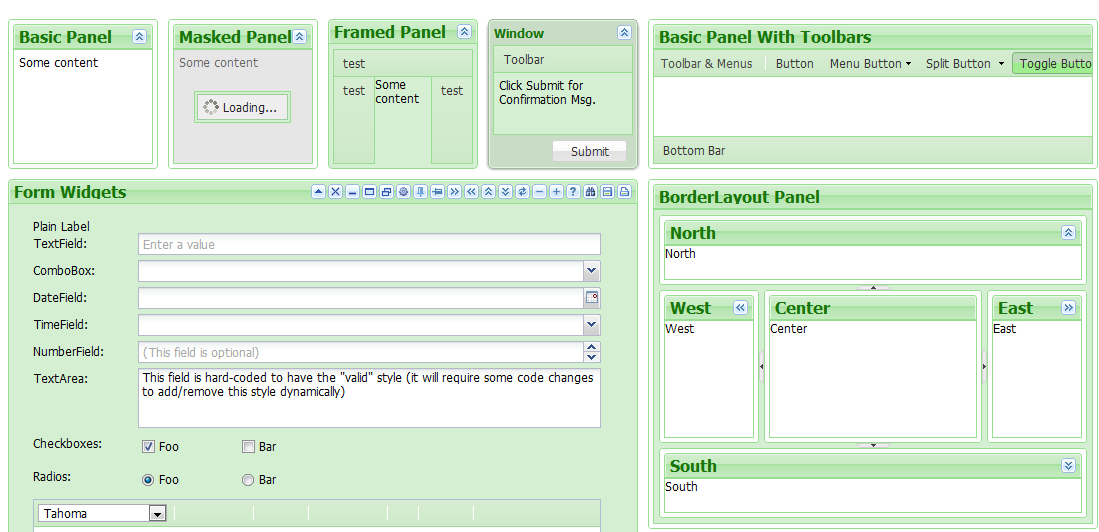The height and width of the screenshot is (532, 1099).
Task: Click the refresh tool in Form Widgets header
Action: pyautogui.click(x=522, y=191)
